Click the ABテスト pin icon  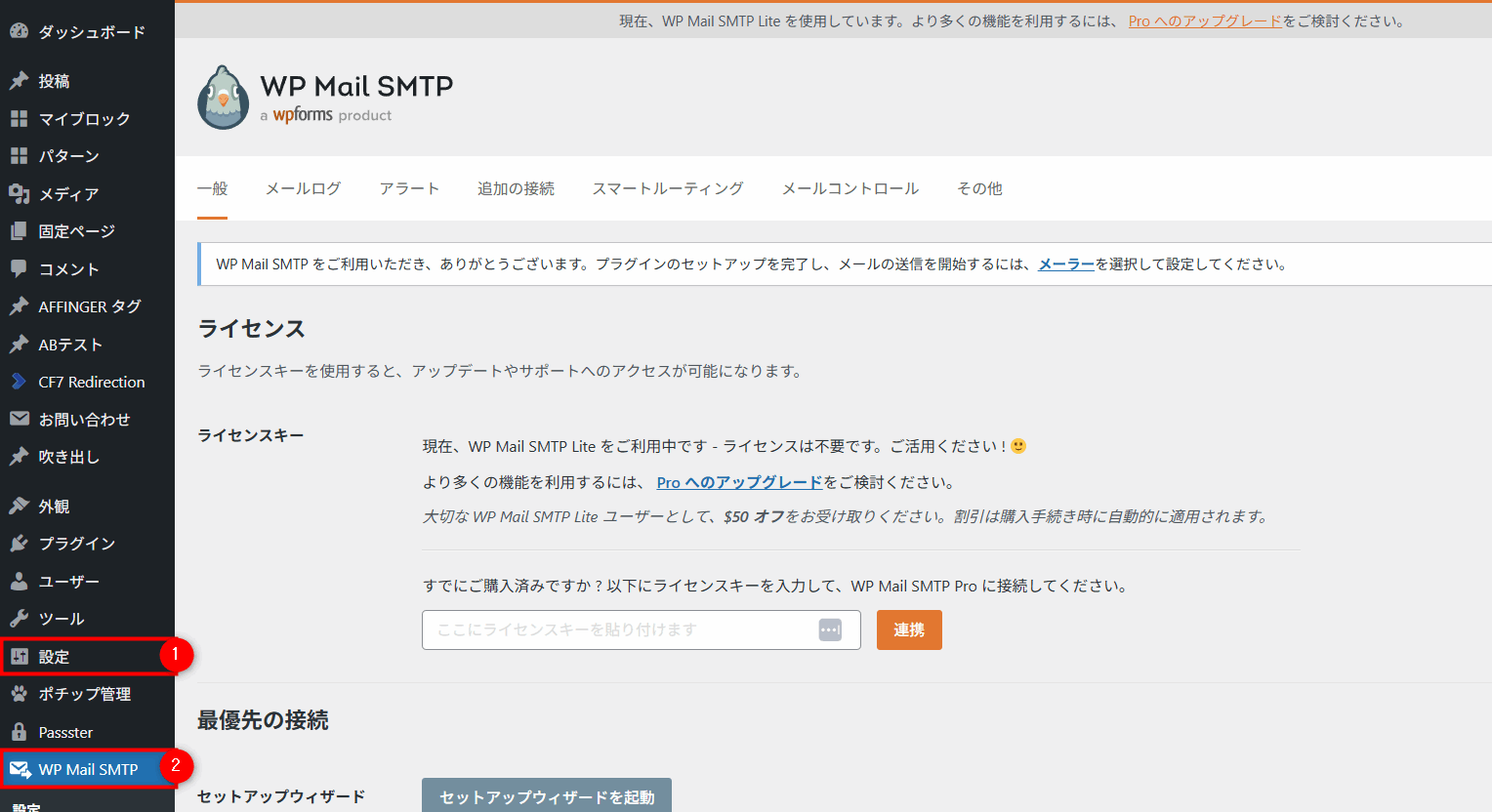tap(19, 344)
